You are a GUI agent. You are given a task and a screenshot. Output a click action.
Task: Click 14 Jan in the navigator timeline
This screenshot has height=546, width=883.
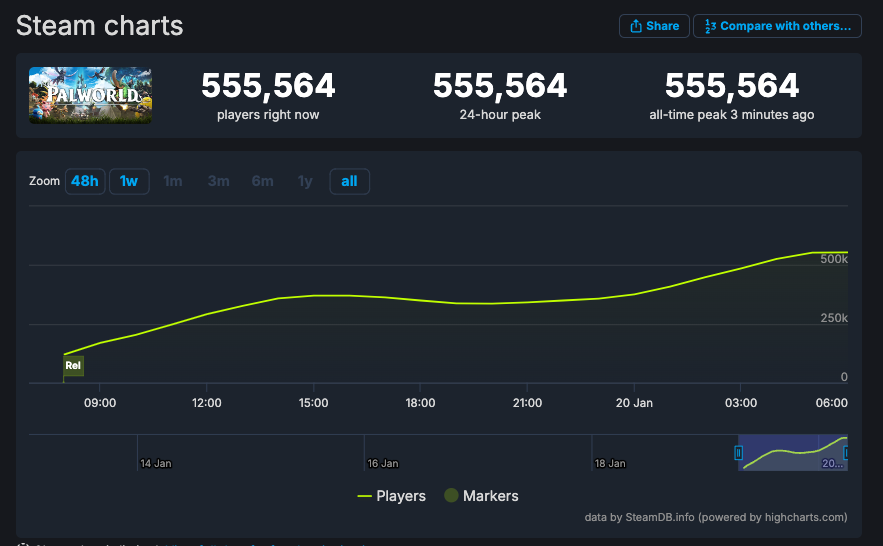pos(155,463)
